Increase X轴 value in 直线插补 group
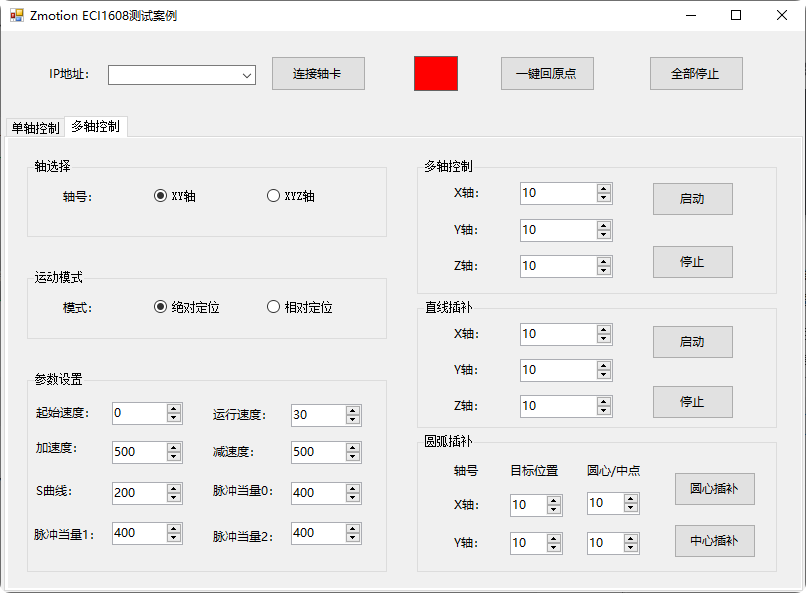Viewport: 806px width, 593px height. click(x=604, y=330)
